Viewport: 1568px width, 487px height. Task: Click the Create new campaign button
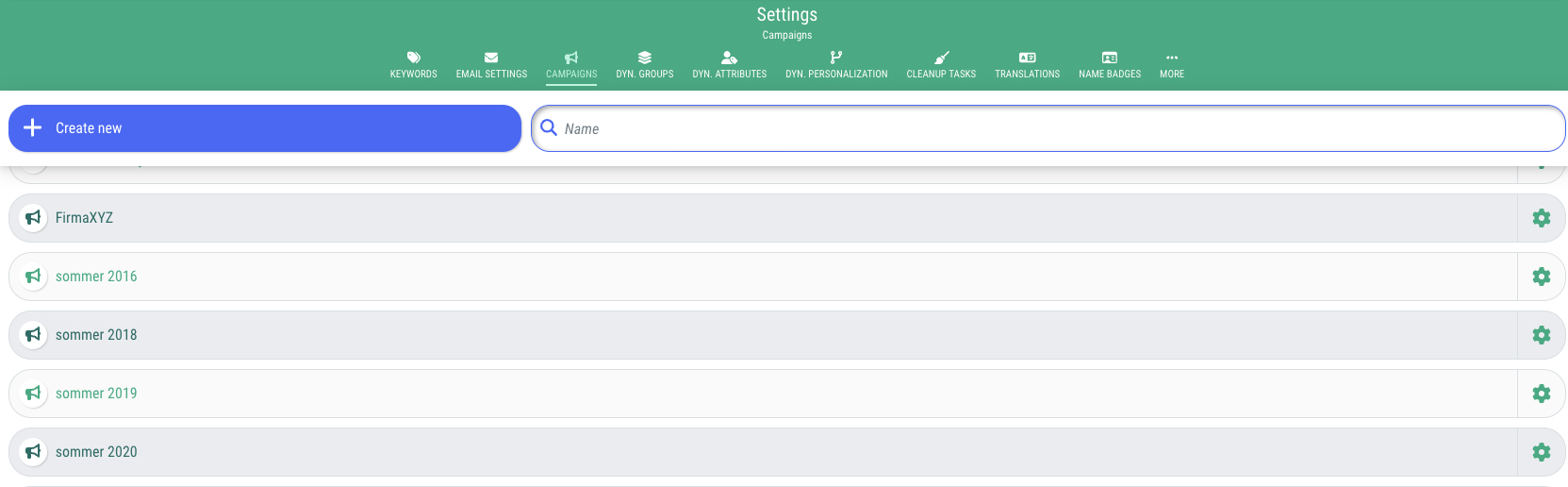pos(265,128)
